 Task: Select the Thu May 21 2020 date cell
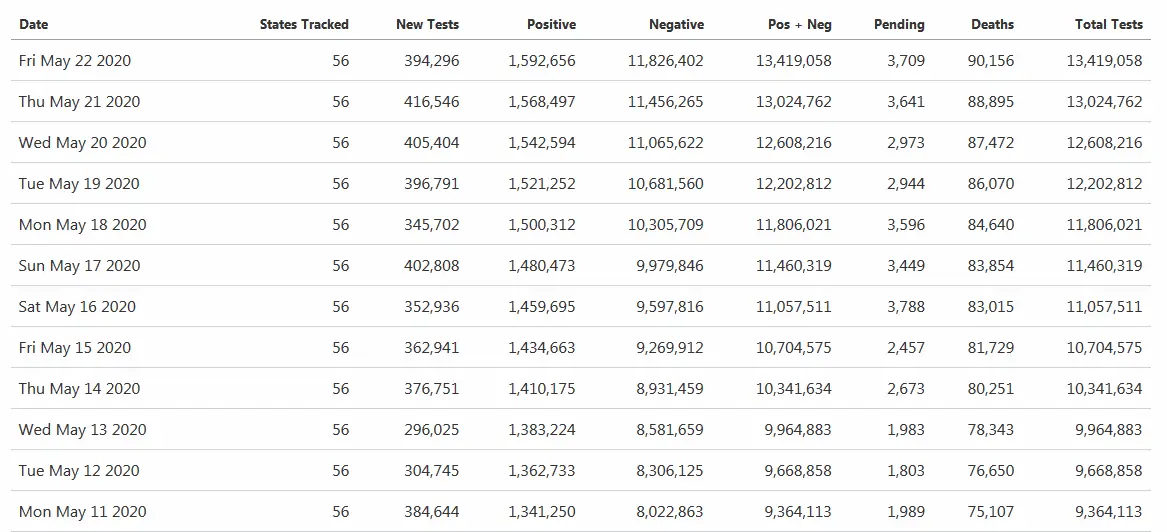click(79, 102)
